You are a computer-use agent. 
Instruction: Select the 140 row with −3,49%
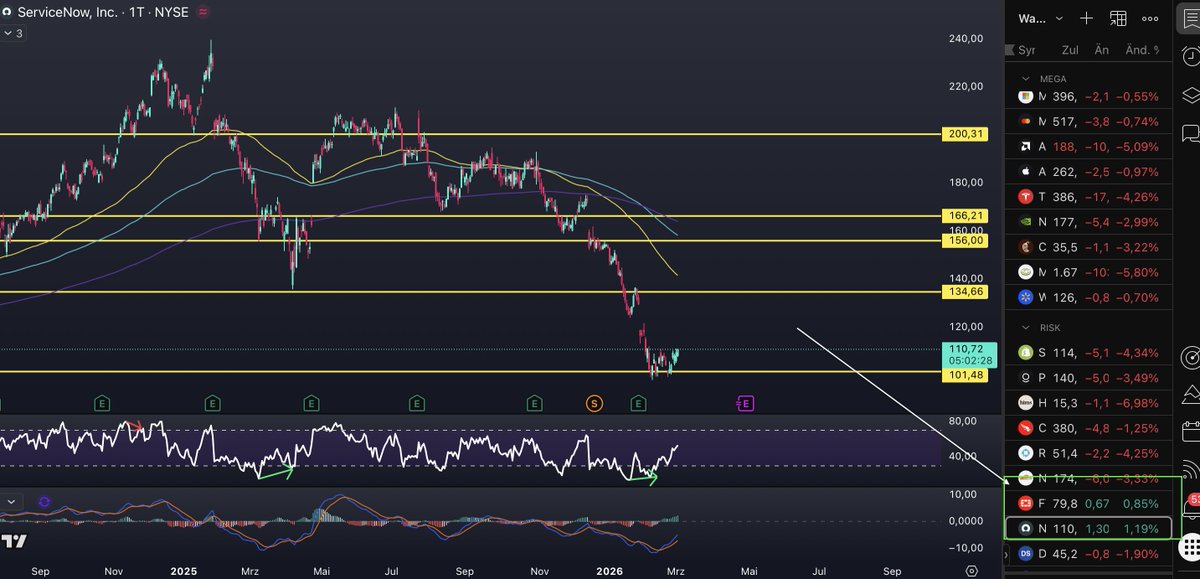pyautogui.click(x=1091, y=377)
